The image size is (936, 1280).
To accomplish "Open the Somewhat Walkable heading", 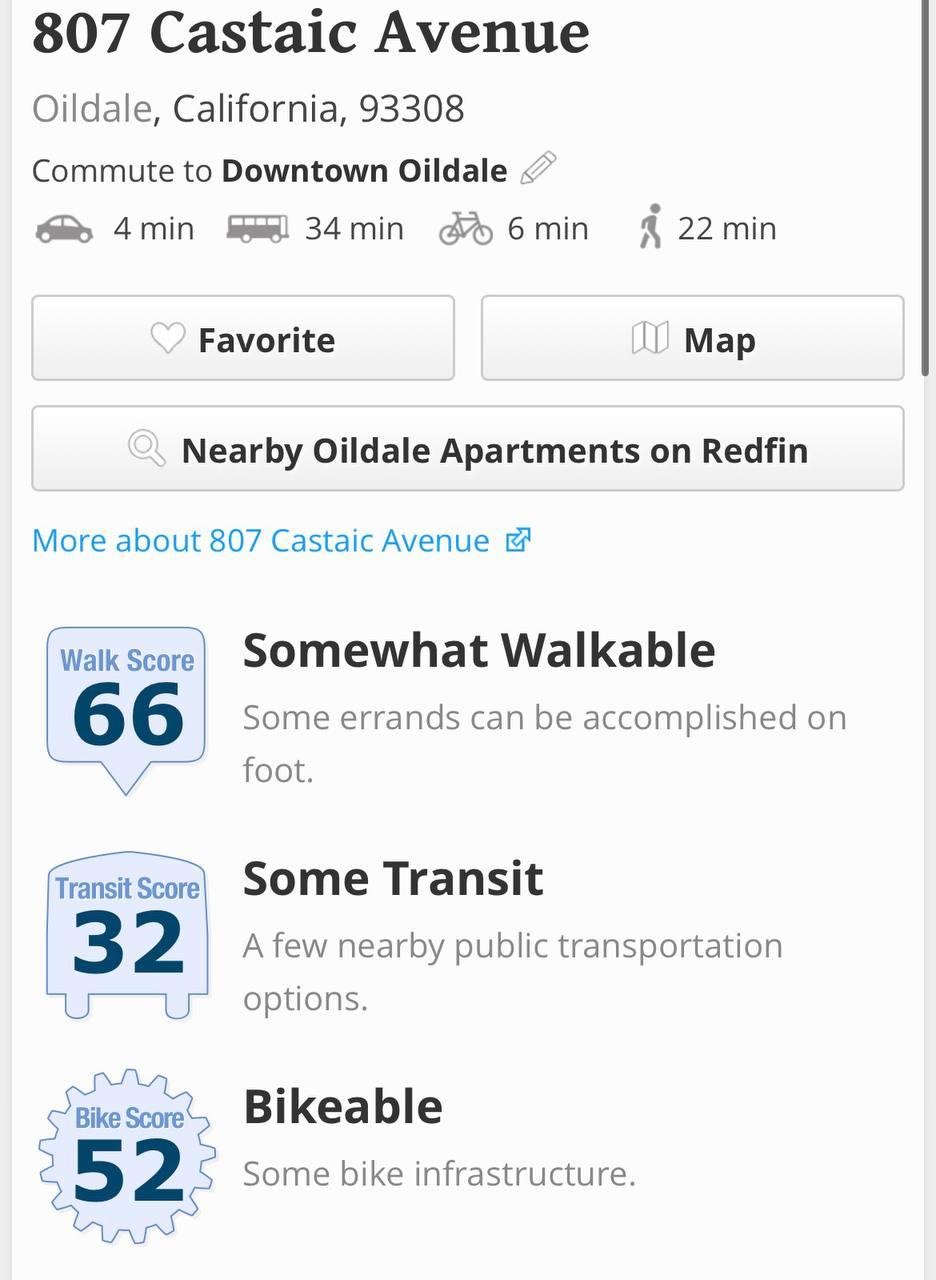I will pyautogui.click(x=479, y=650).
